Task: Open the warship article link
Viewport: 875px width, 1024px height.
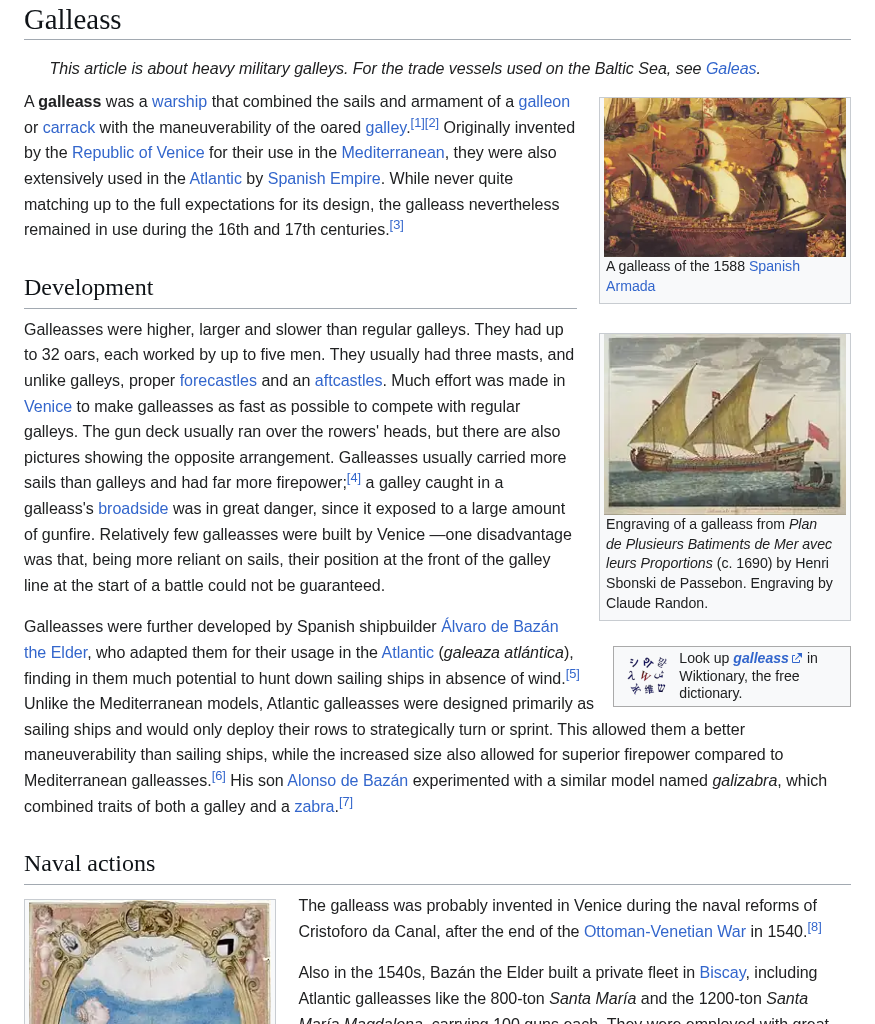Action: click(x=179, y=102)
